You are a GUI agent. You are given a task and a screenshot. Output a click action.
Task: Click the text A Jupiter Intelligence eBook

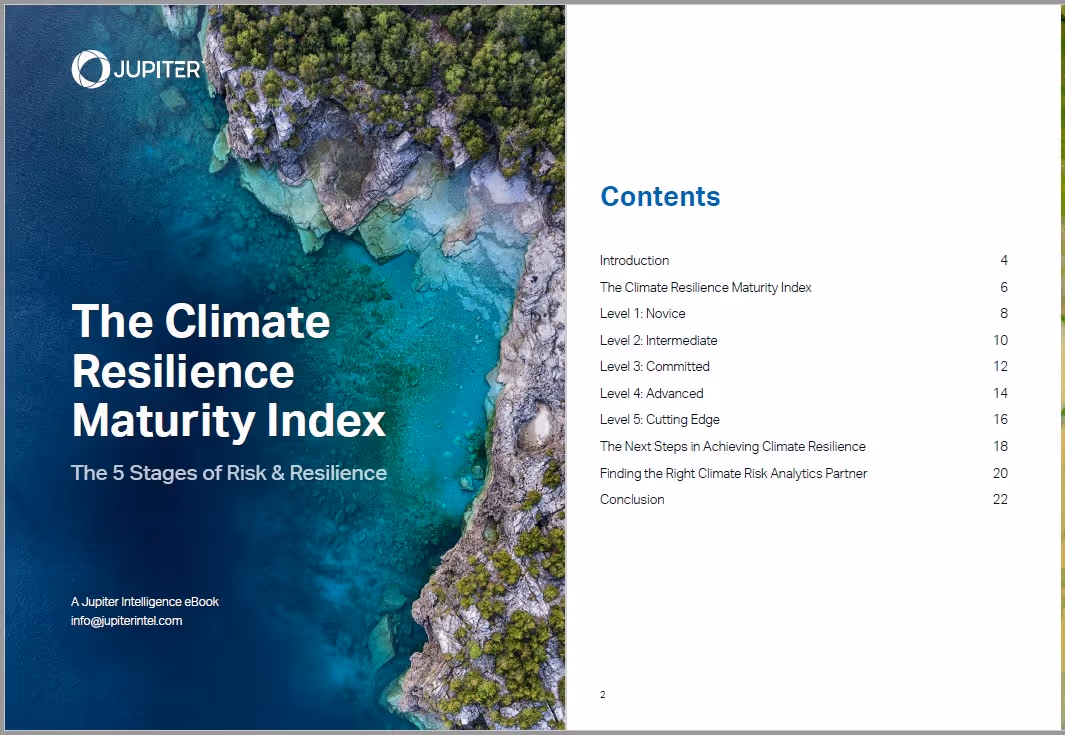coord(145,602)
